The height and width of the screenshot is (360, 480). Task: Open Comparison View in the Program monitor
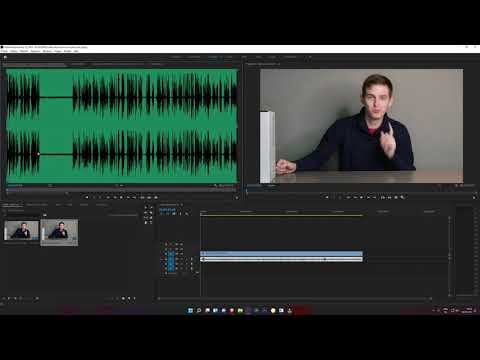[402, 197]
